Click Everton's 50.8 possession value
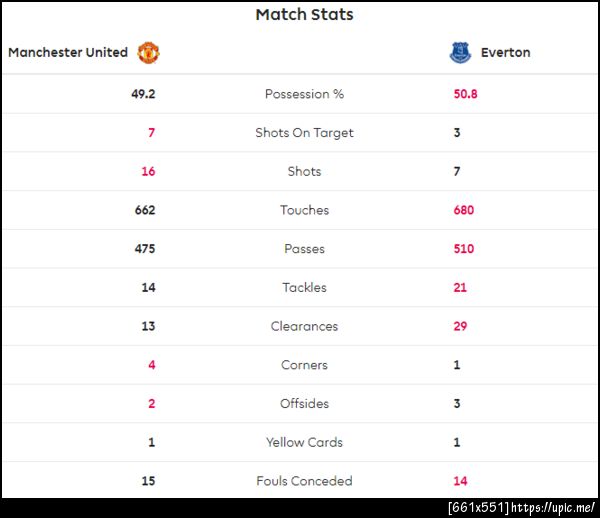Image resolution: width=600 pixels, height=518 pixels. tap(466, 94)
